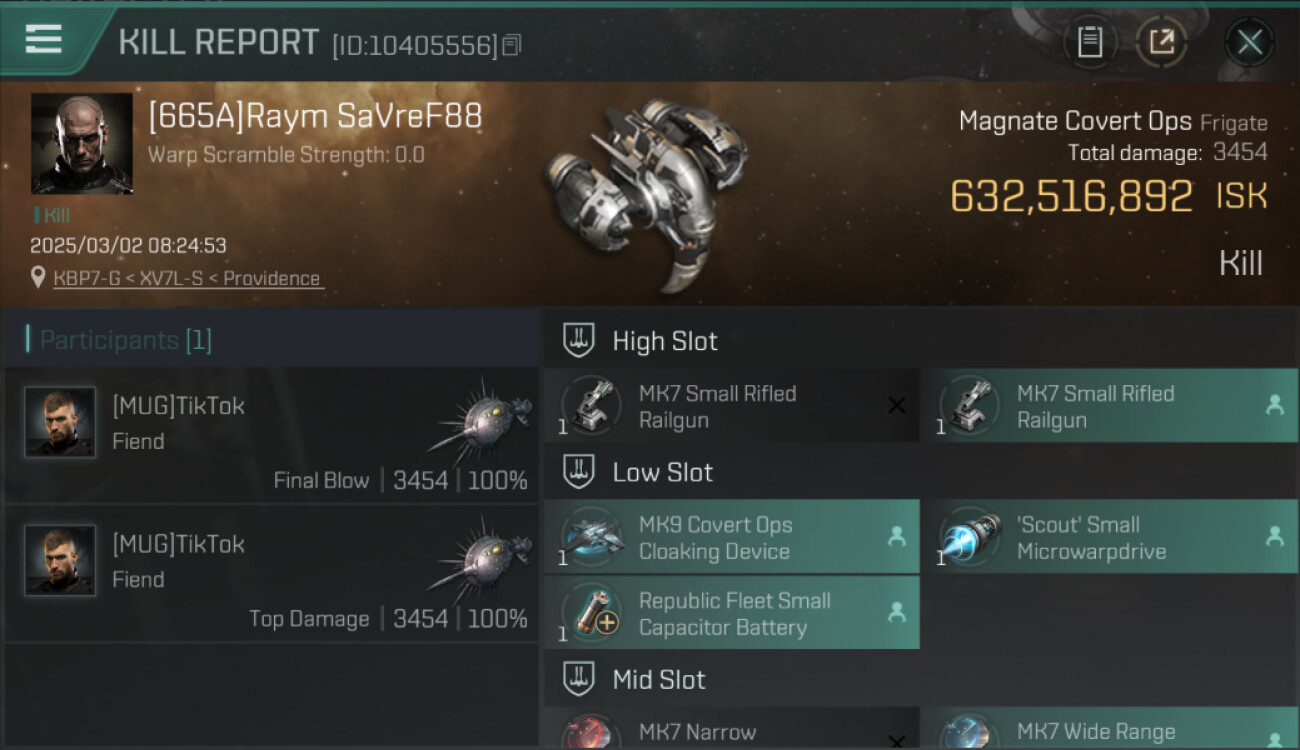Select MK9 Covert Ops Cloaking Device
This screenshot has height=750, width=1300.
pyautogui.click(x=731, y=537)
